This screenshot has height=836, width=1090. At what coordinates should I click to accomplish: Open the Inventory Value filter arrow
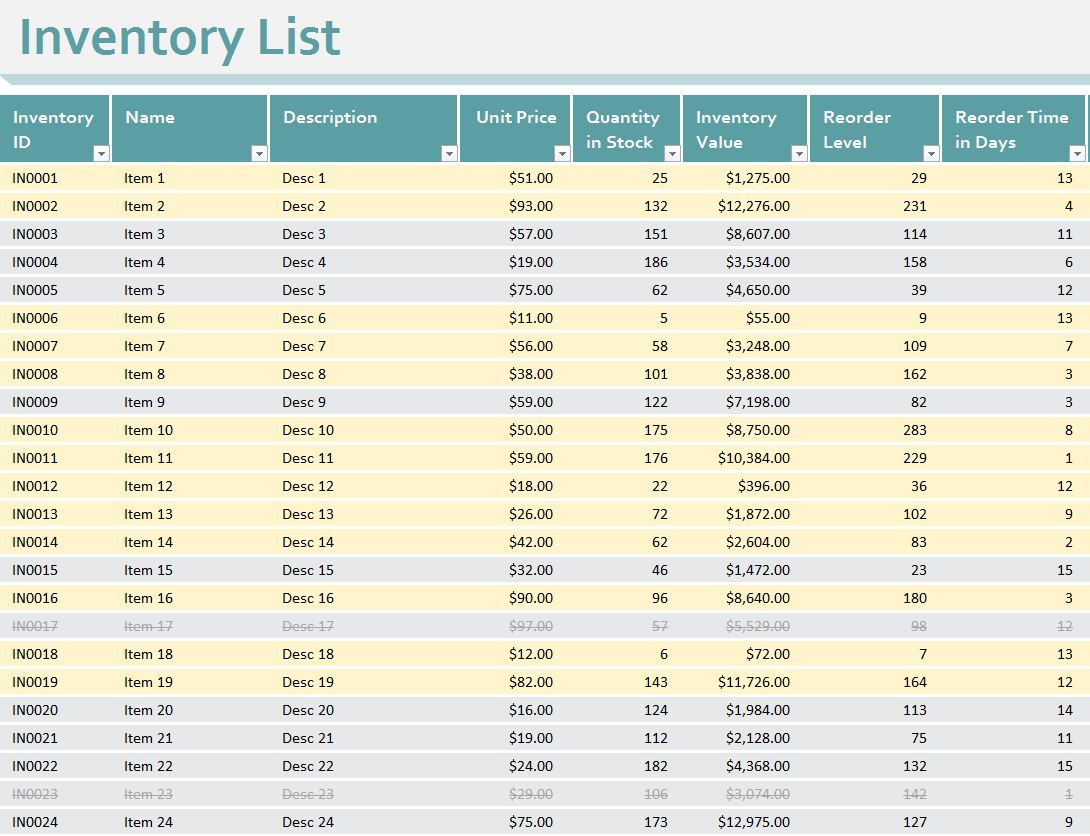798,154
